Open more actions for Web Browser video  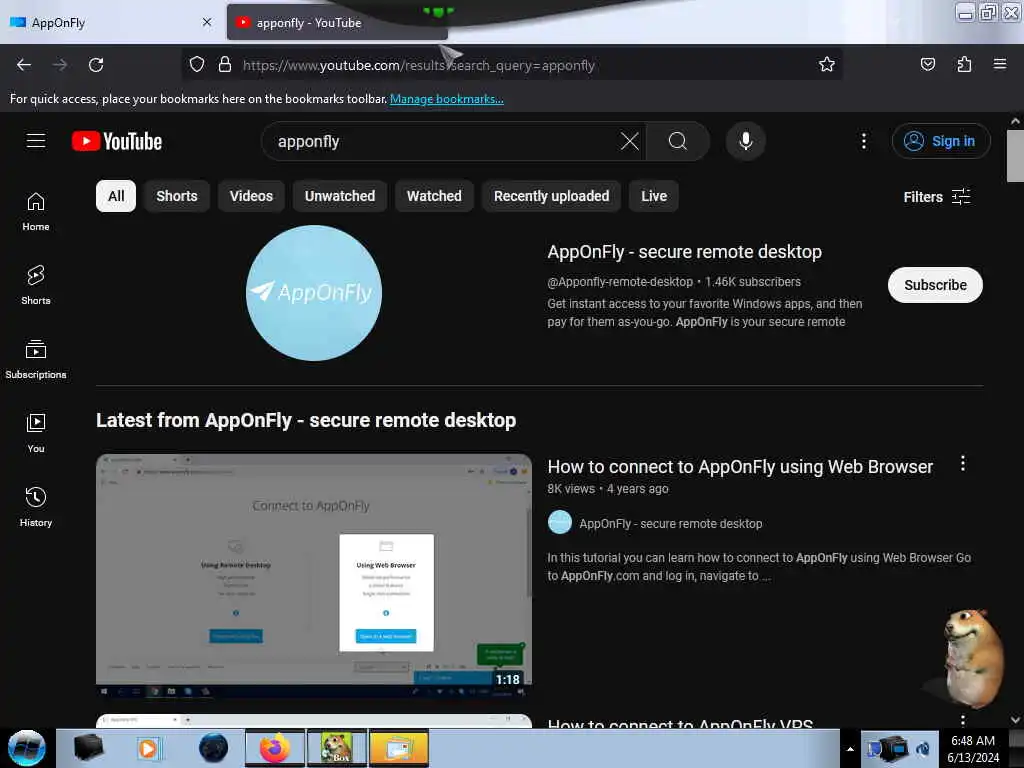pyautogui.click(x=963, y=464)
